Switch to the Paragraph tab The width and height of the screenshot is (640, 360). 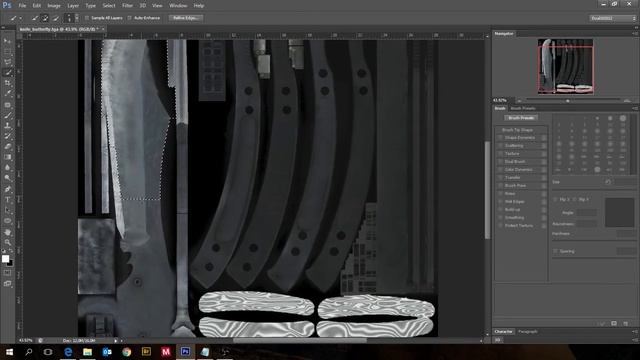pos(528,331)
